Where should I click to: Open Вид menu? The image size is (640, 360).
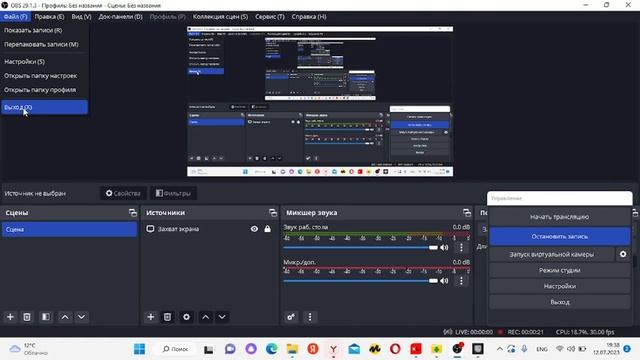point(82,17)
